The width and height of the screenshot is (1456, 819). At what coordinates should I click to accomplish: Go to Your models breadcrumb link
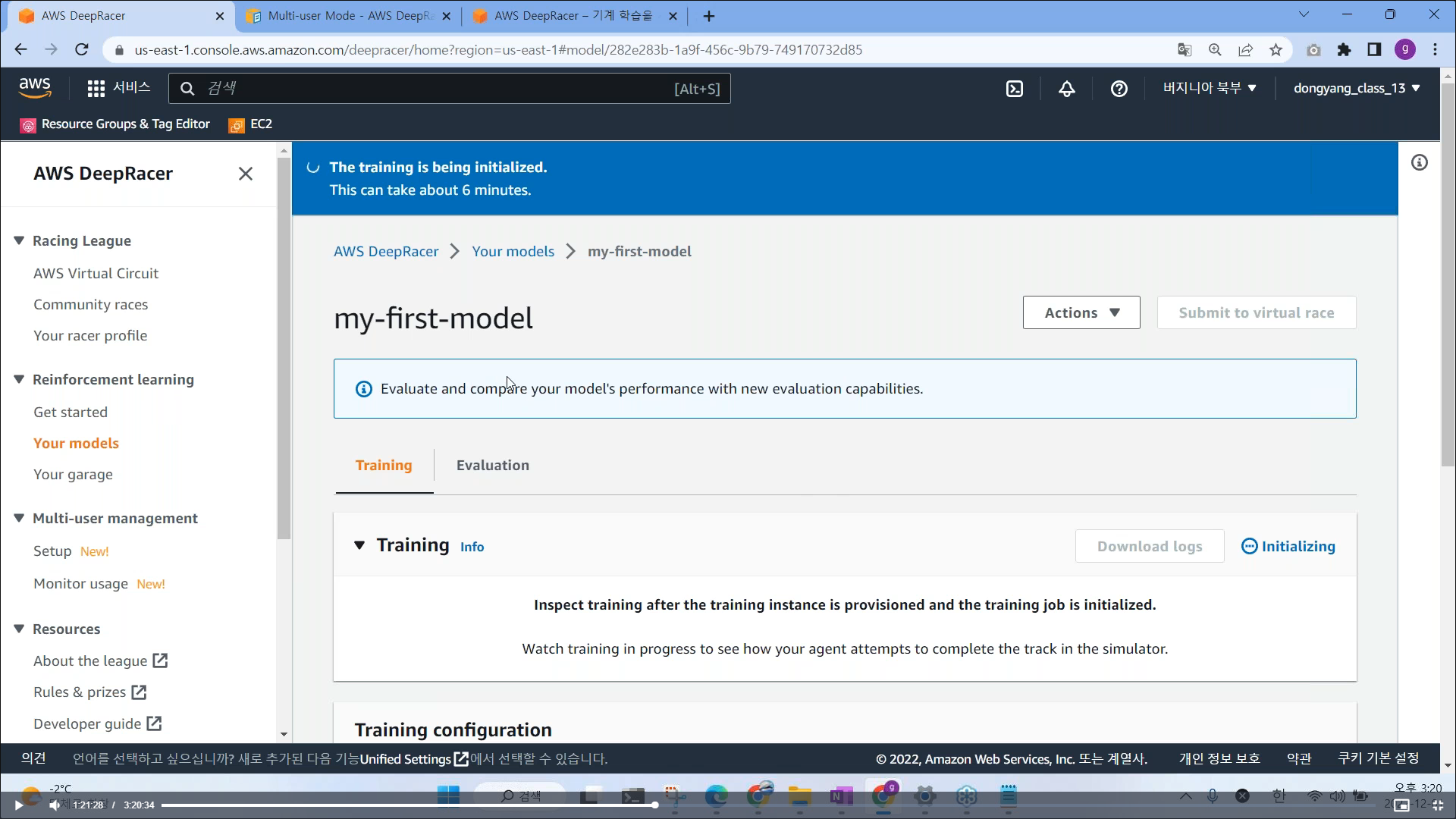(513, 251)
